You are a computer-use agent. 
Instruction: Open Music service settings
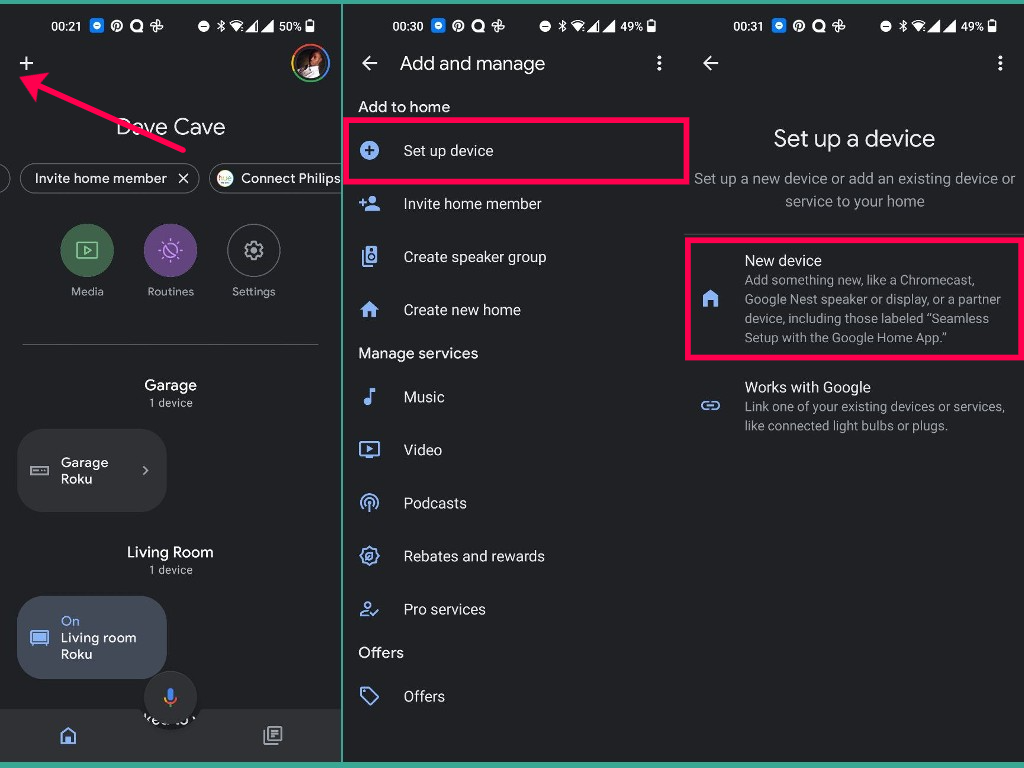point(513,397)
